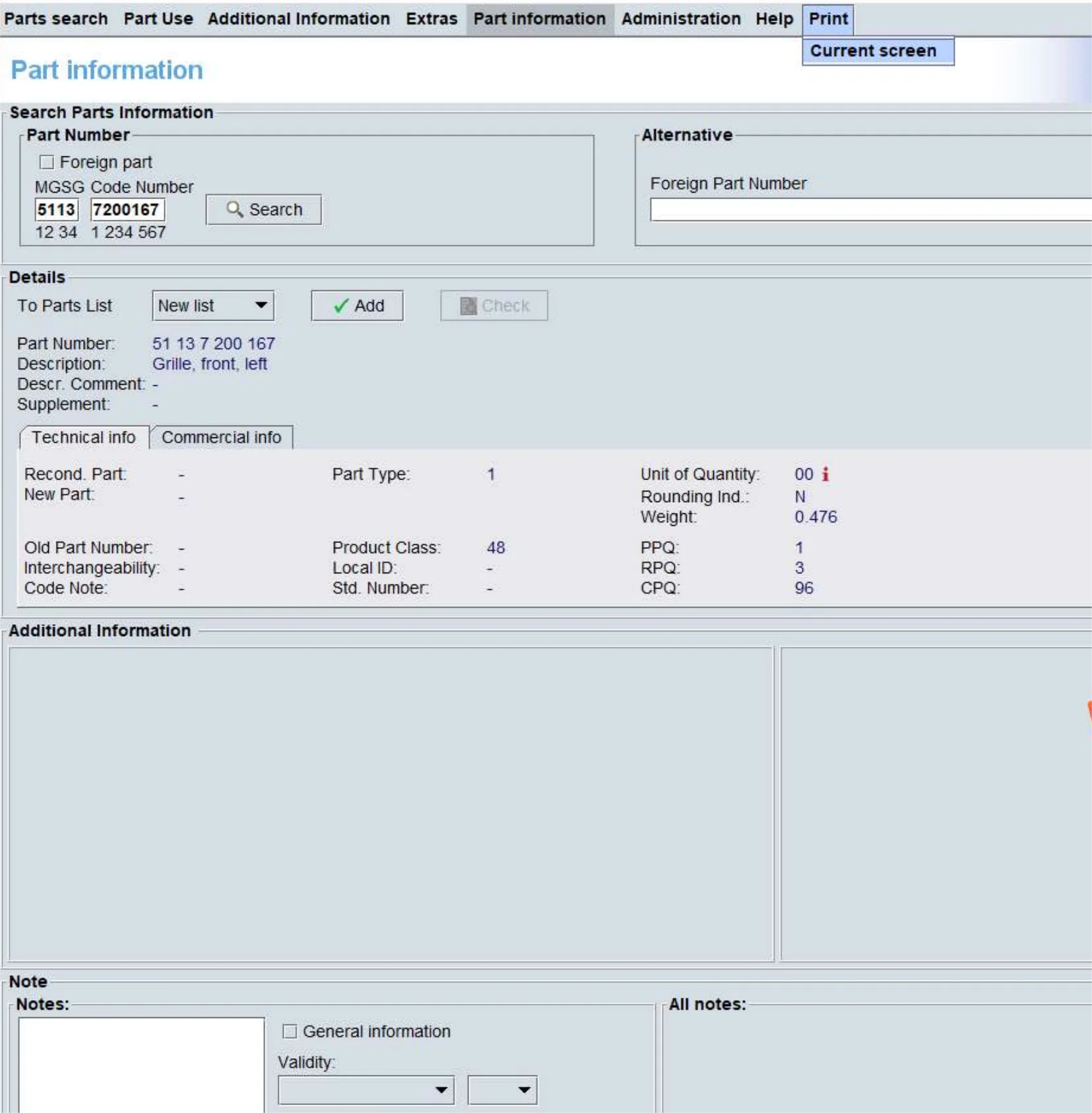Click the Add button
The height and width of the screenshot is (1113, 1092).
point(357,305)
